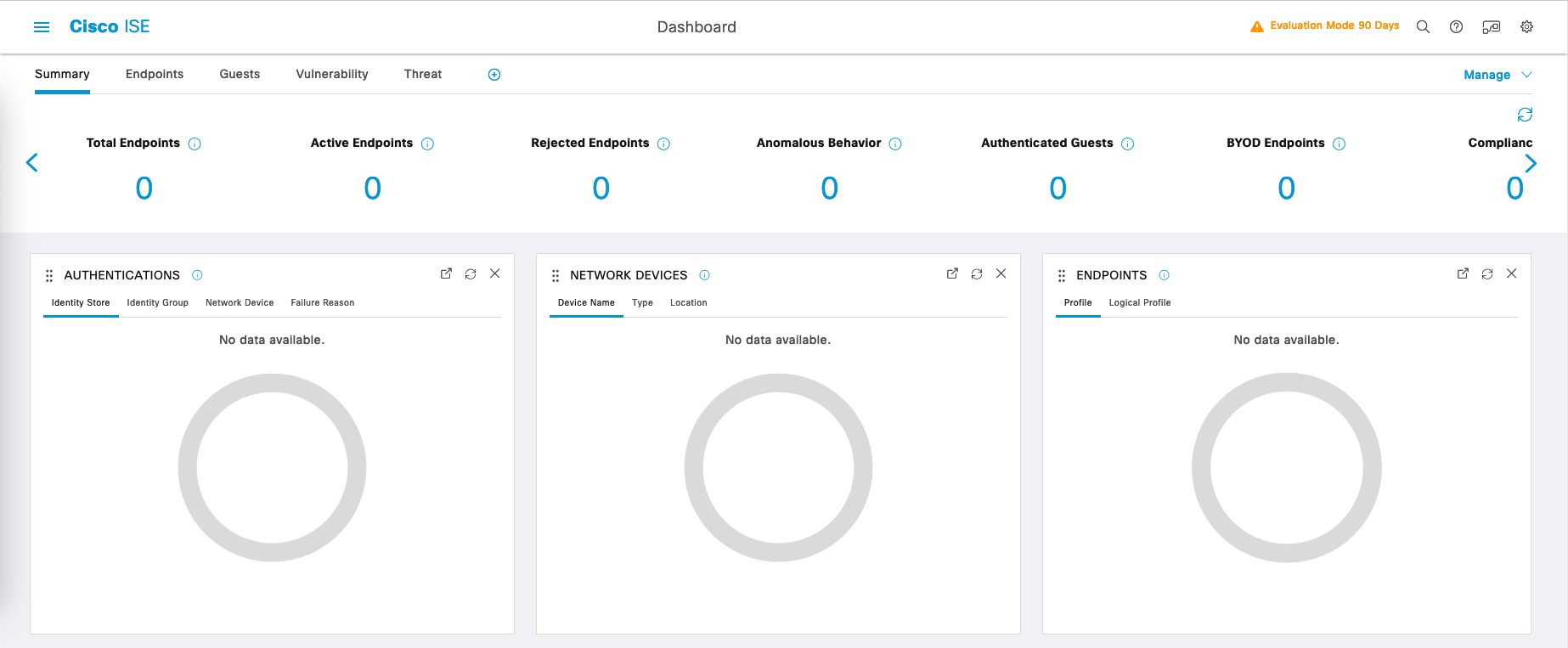The height and width of the screenshot is (648, 1568).
Task: Close the Endpoints dashlet
Action: 1511,273
